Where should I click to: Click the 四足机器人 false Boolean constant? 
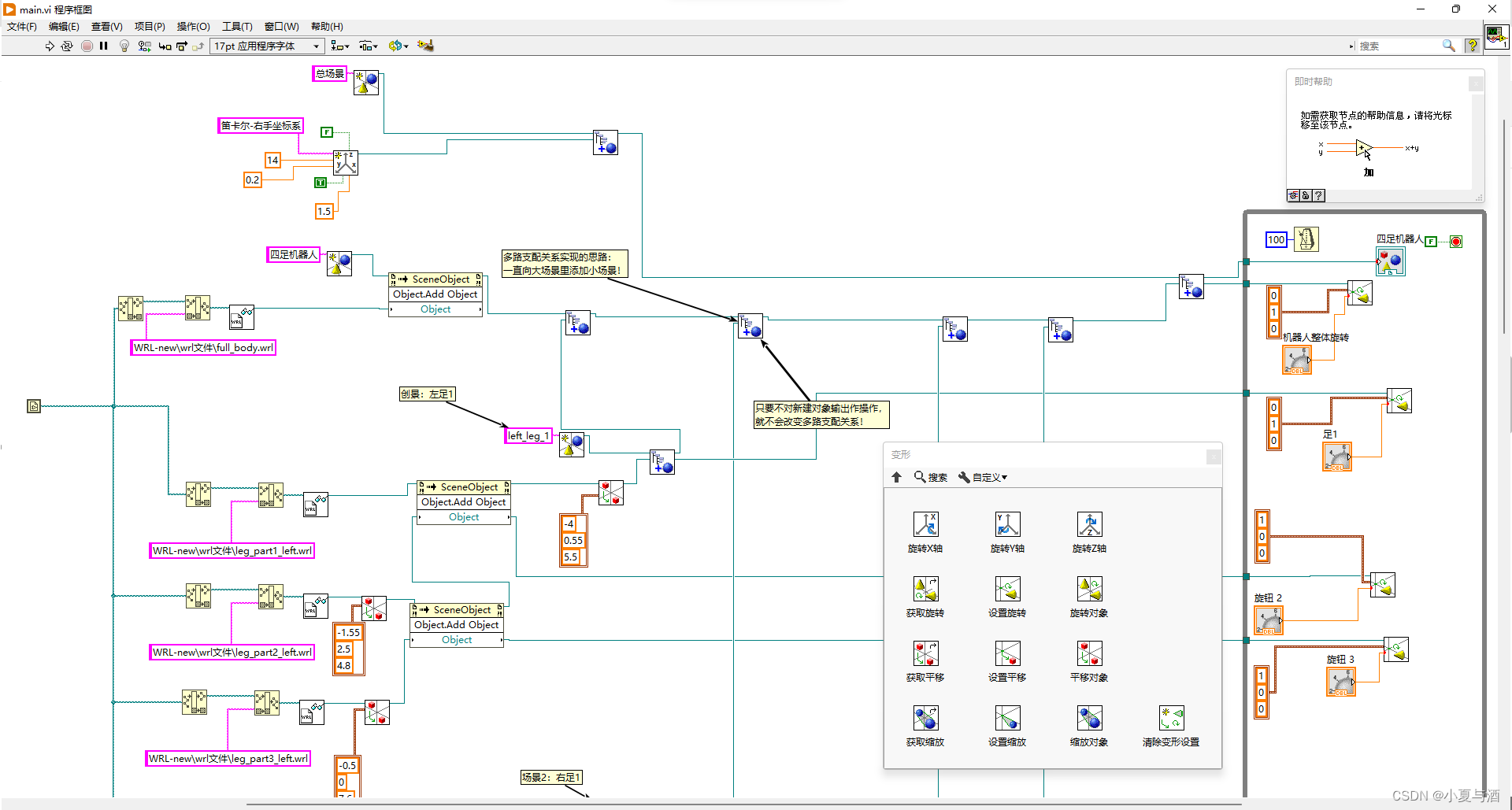point(1431,242)
